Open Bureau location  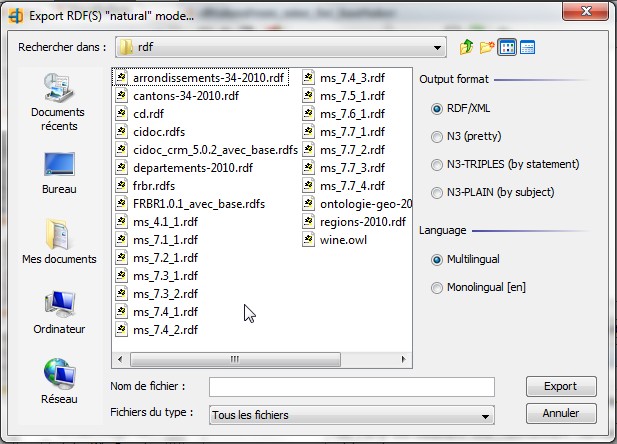(59, 173)
